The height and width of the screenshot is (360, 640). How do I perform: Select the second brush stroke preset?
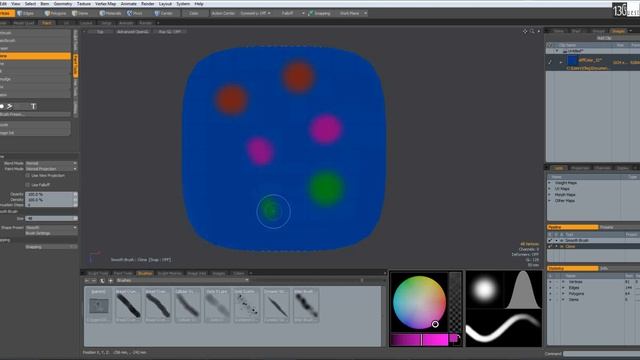128,305
